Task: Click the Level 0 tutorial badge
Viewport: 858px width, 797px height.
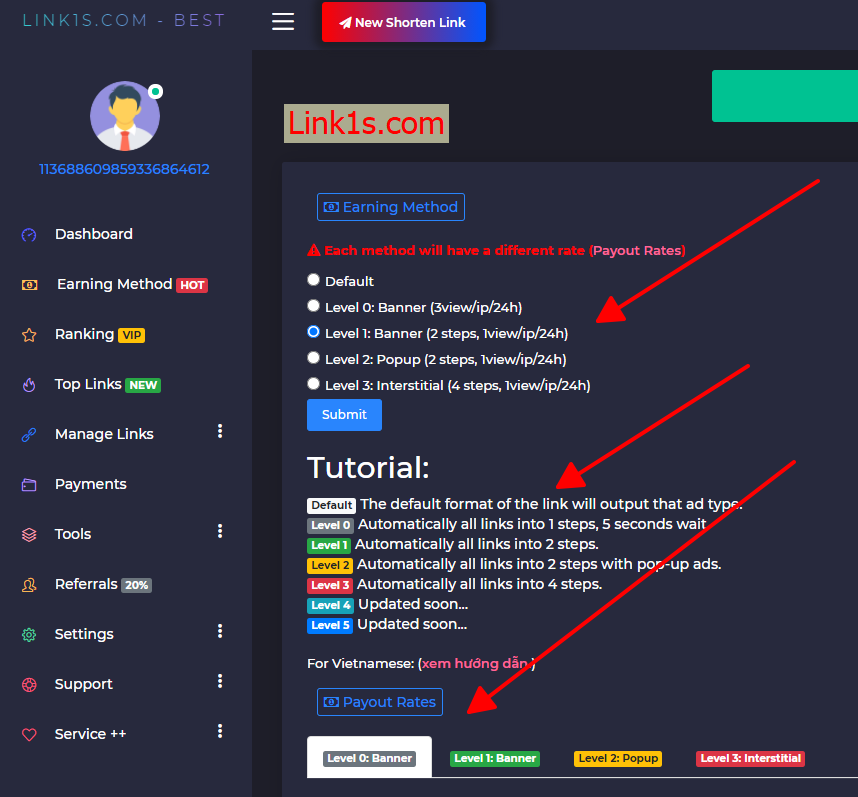Action: click(x=330, y=525)
